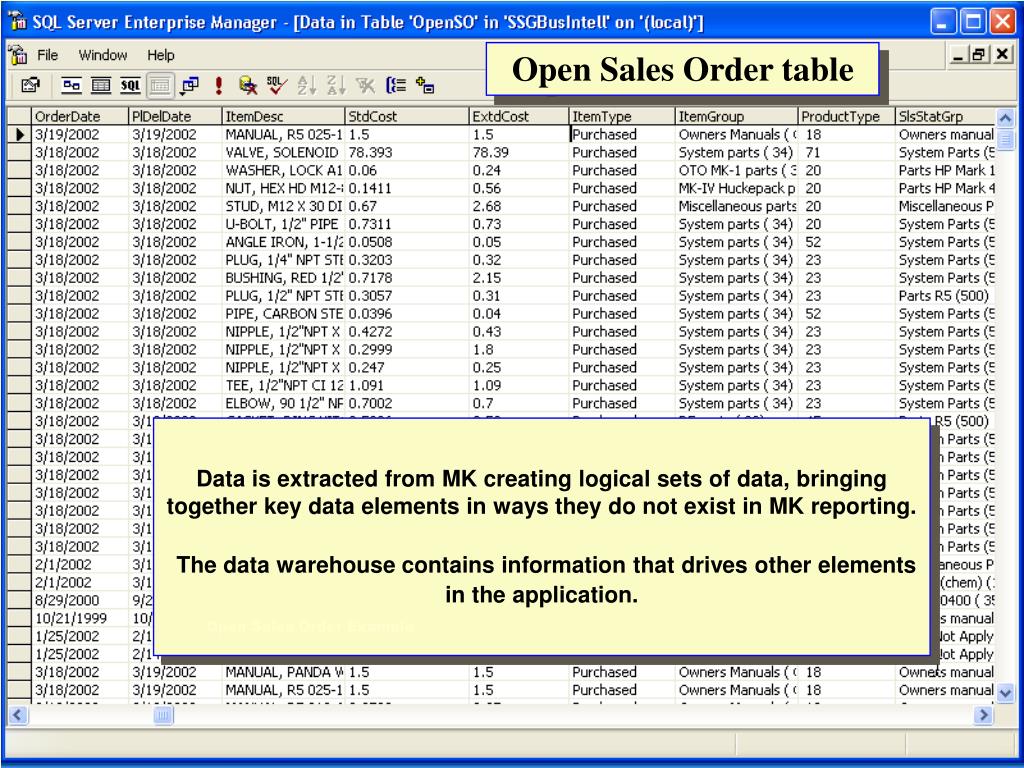Click the 'TEE, 1/2"NPT CI' cell
Screen dimensions: 1024x768
click(283, 385)
